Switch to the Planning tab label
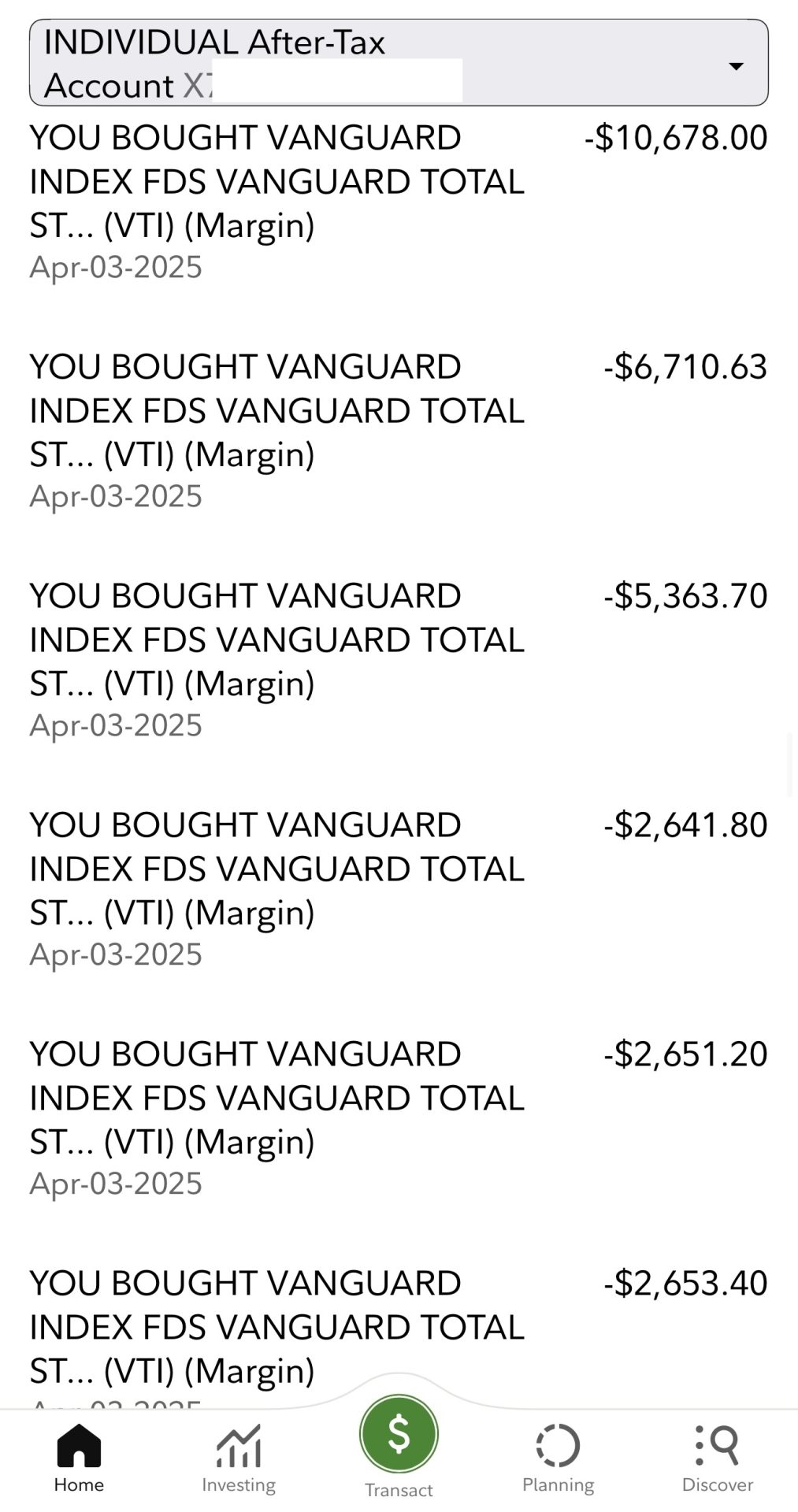Viewport: 798px width, 1512px height. coord(558,1485)
